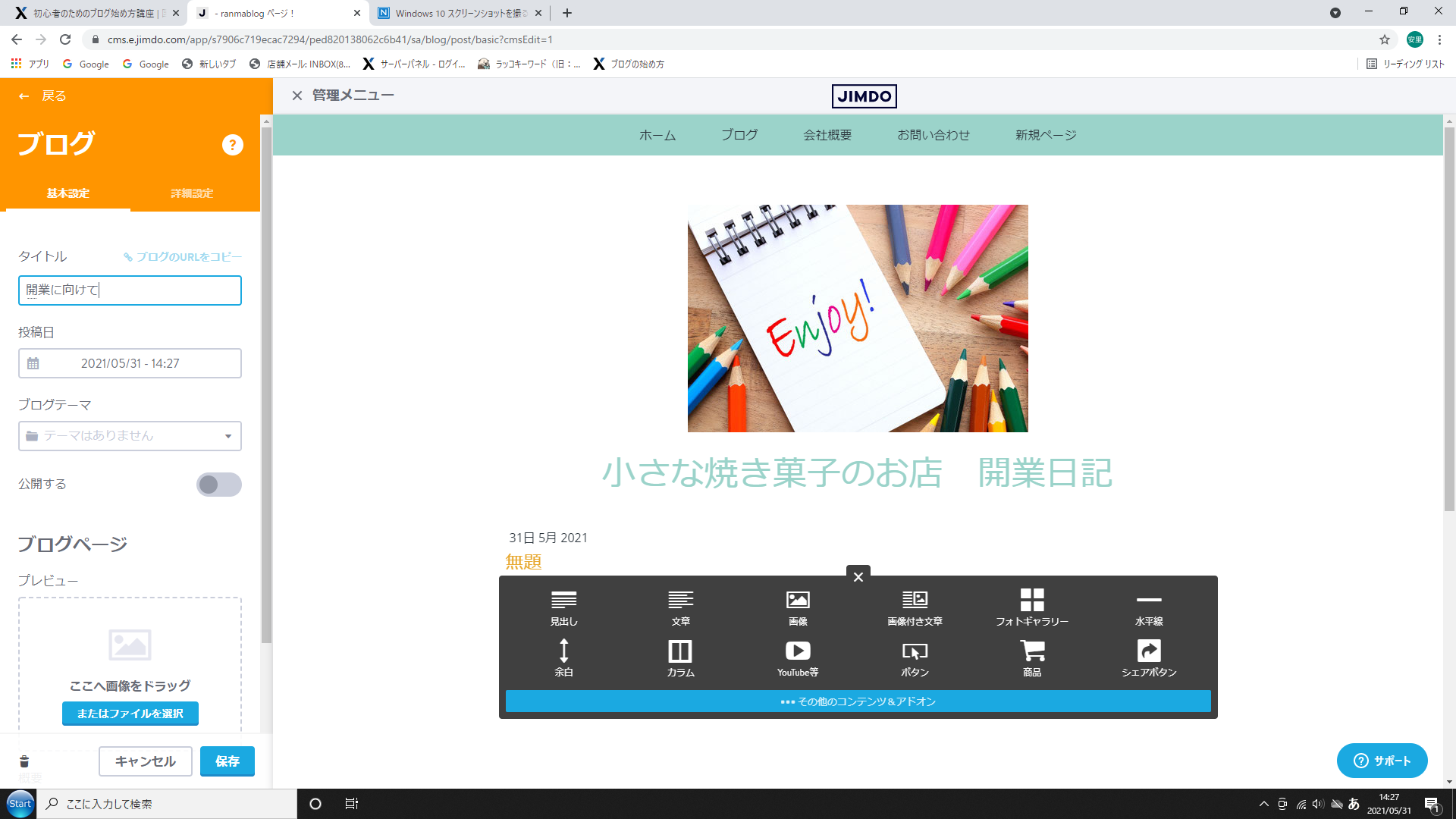Open the サポート help button
The height and width of the screenshot is (819, 1456).
click(x=1382, y=761)
